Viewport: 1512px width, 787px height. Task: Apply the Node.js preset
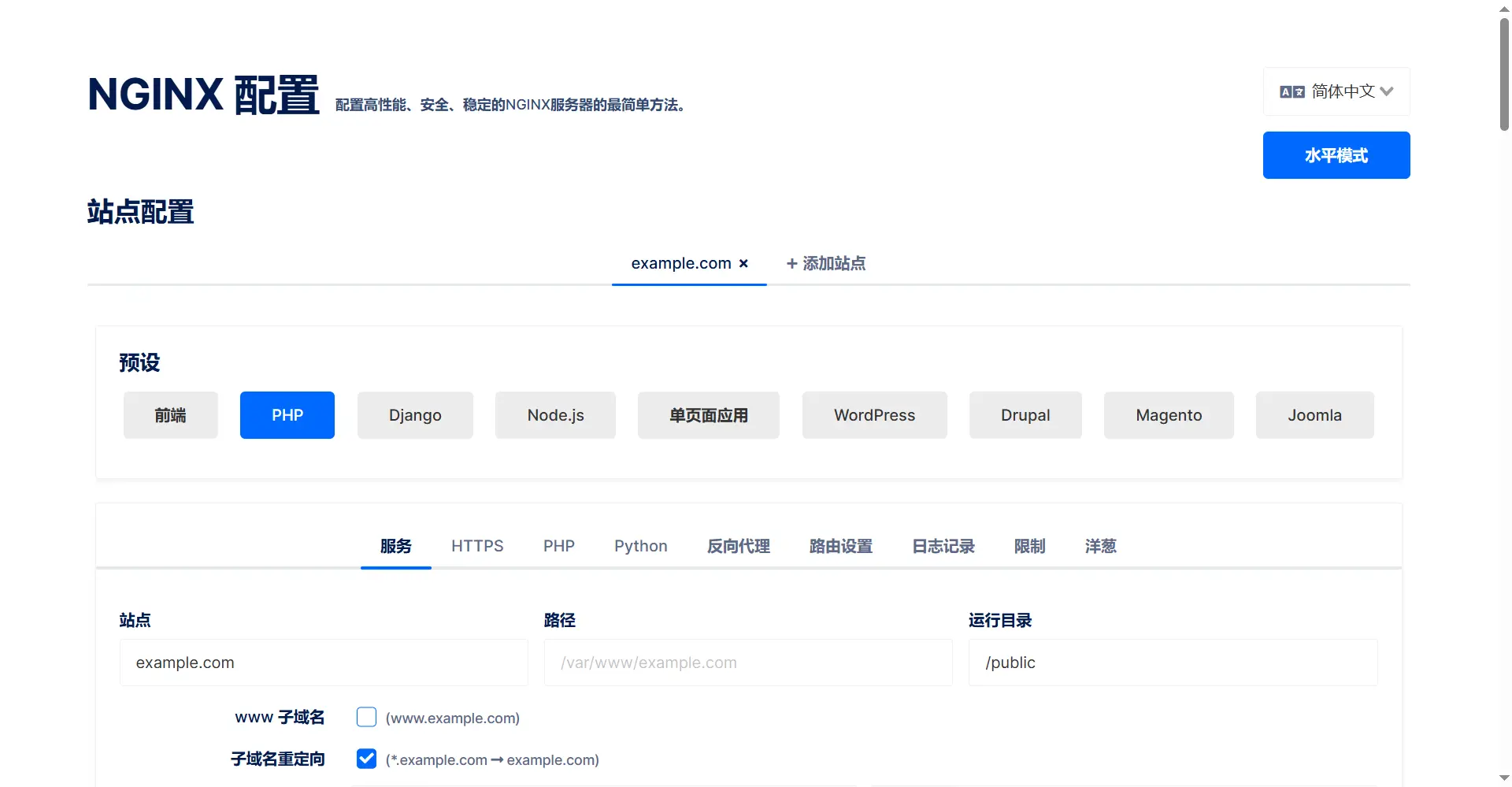tap(555, 415)
